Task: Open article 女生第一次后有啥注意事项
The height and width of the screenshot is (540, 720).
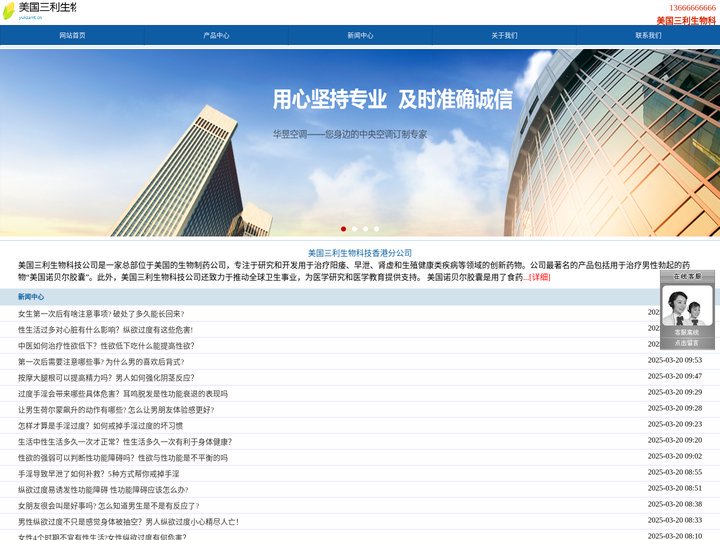Action: [101, 314]
